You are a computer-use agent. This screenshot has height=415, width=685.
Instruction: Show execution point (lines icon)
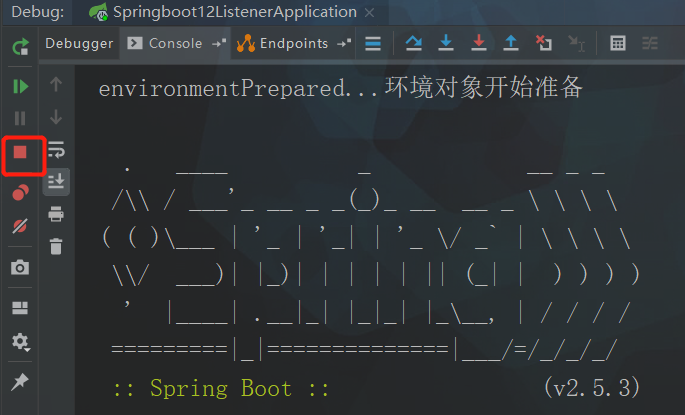(x=373, y=43)
